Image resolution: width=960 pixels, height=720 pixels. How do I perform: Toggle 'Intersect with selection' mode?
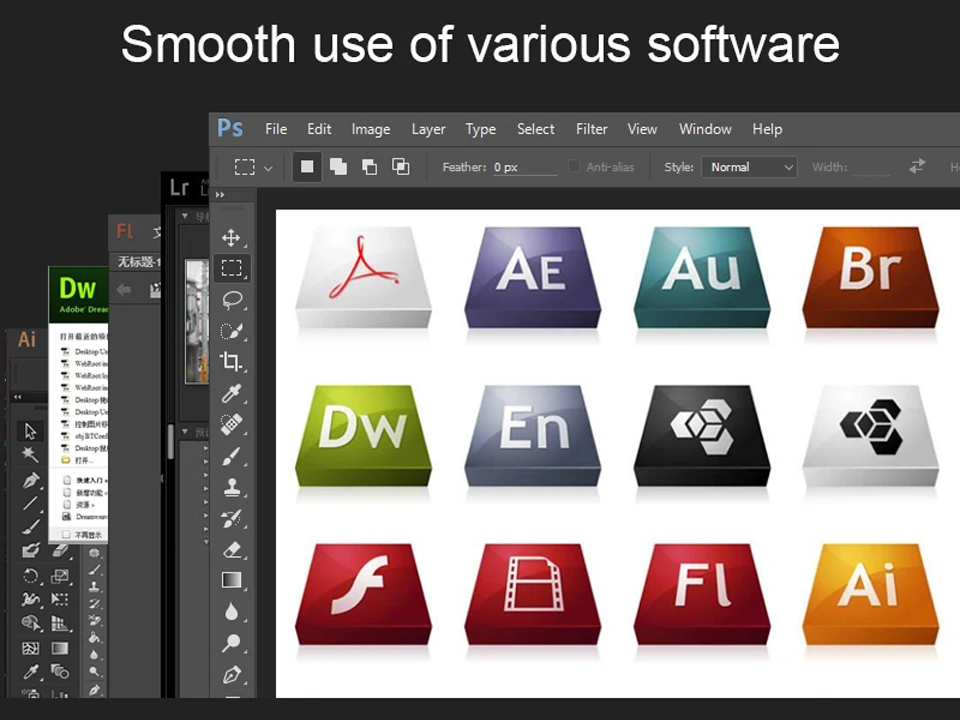tap(400, 167)
